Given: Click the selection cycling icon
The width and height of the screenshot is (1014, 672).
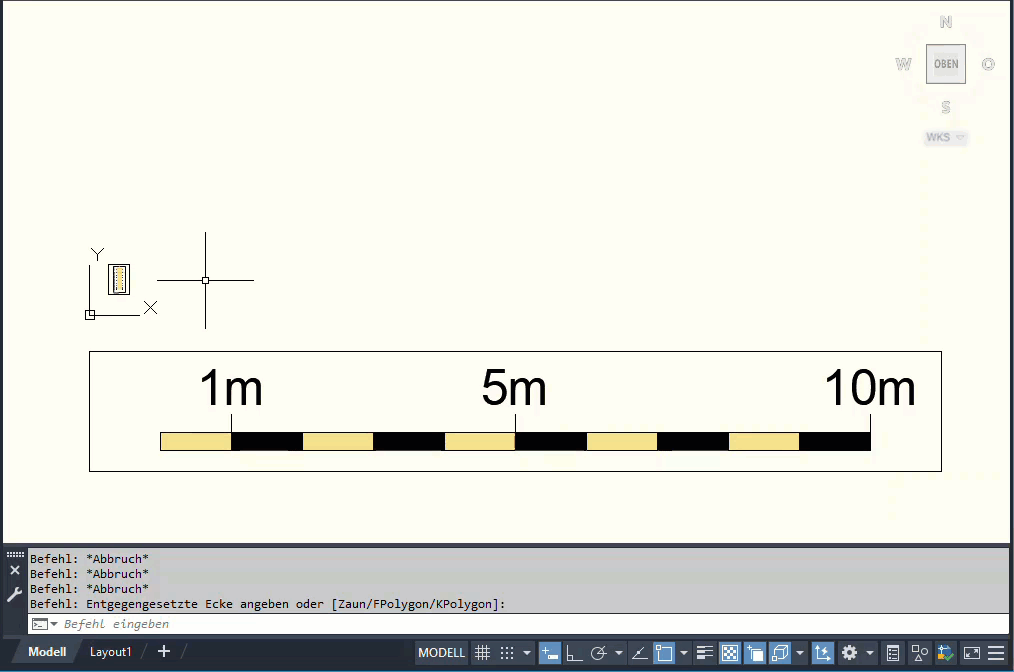Looking at the screenshot, I should click(754, 653).
